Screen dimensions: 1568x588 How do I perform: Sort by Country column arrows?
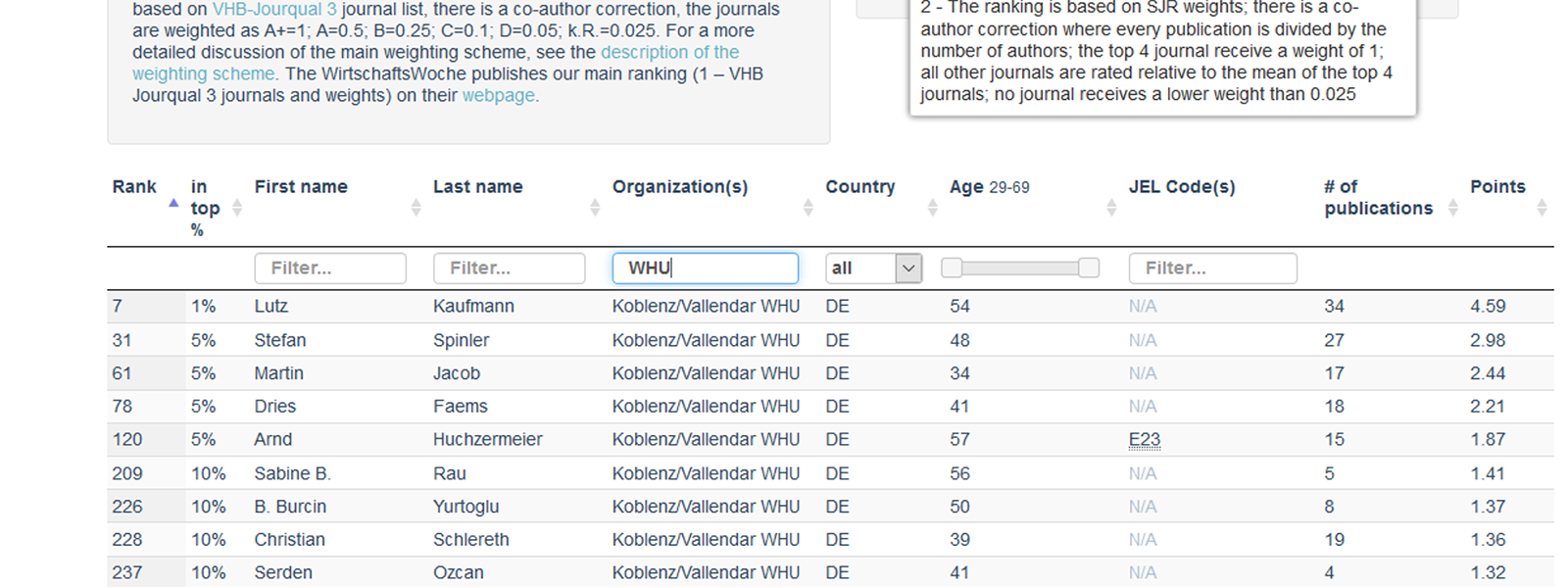pos(933,208)
